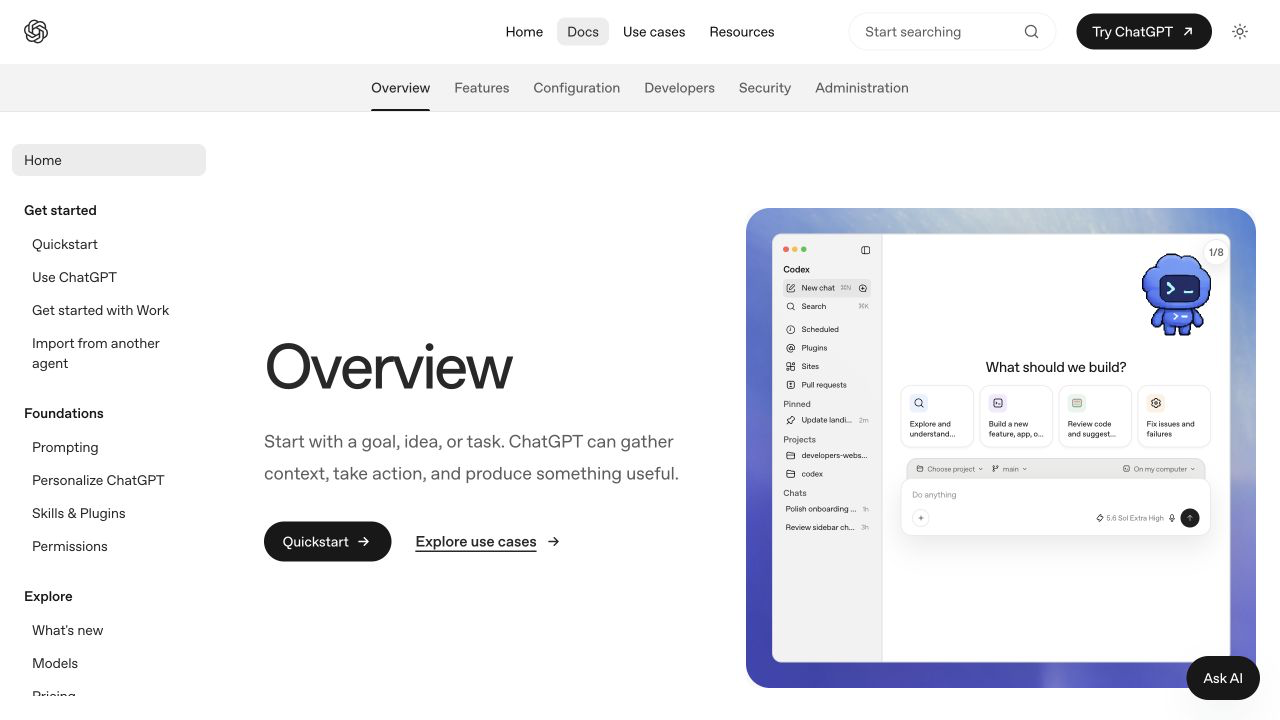Screen dimensions: 1280x720
Task: Click the magnifier icon in the search box
Action: click(1031, 32)
